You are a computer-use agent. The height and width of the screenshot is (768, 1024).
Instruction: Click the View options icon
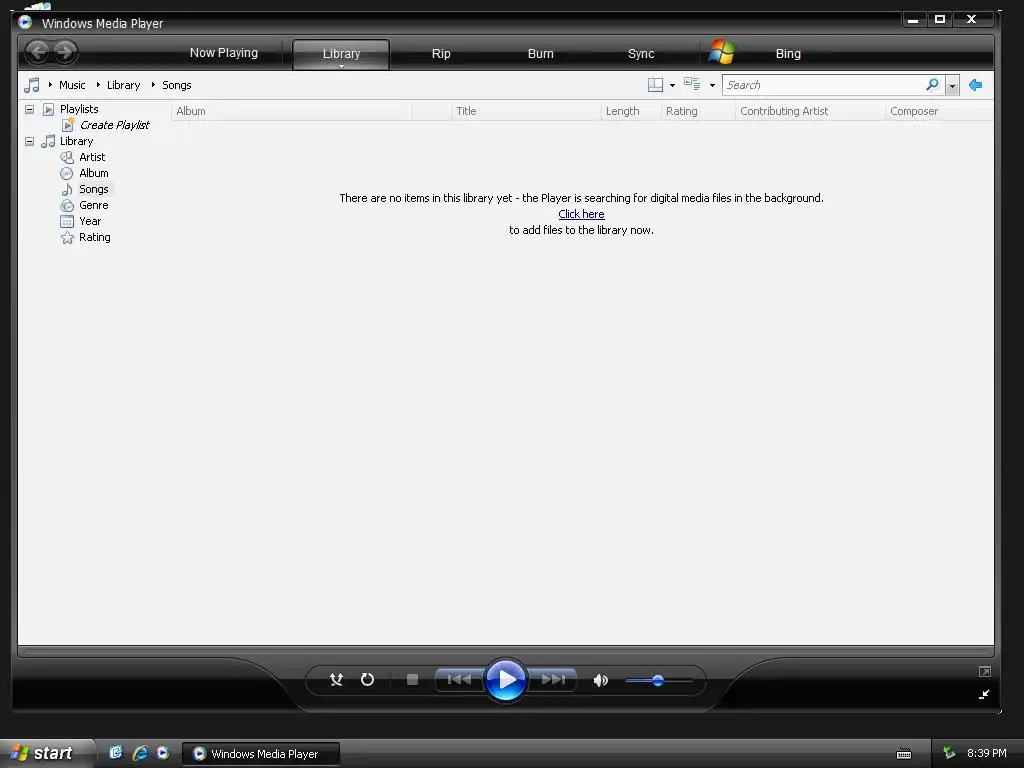tap(692, 84)
